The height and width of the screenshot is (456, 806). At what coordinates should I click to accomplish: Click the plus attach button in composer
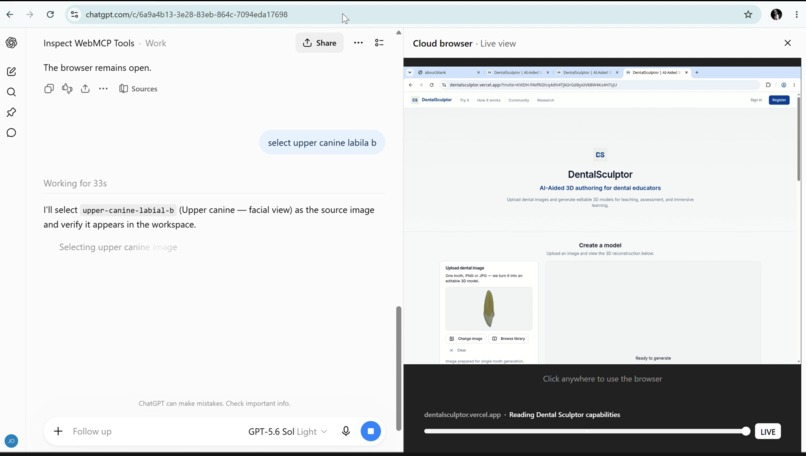[58, 431]
